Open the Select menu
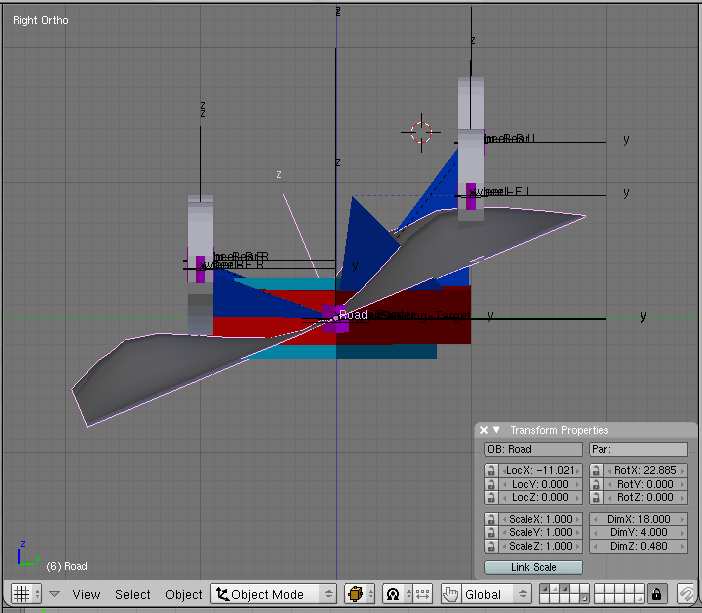Image resolution: width=702 pixels, height=613 pixels. pos(133,594)
